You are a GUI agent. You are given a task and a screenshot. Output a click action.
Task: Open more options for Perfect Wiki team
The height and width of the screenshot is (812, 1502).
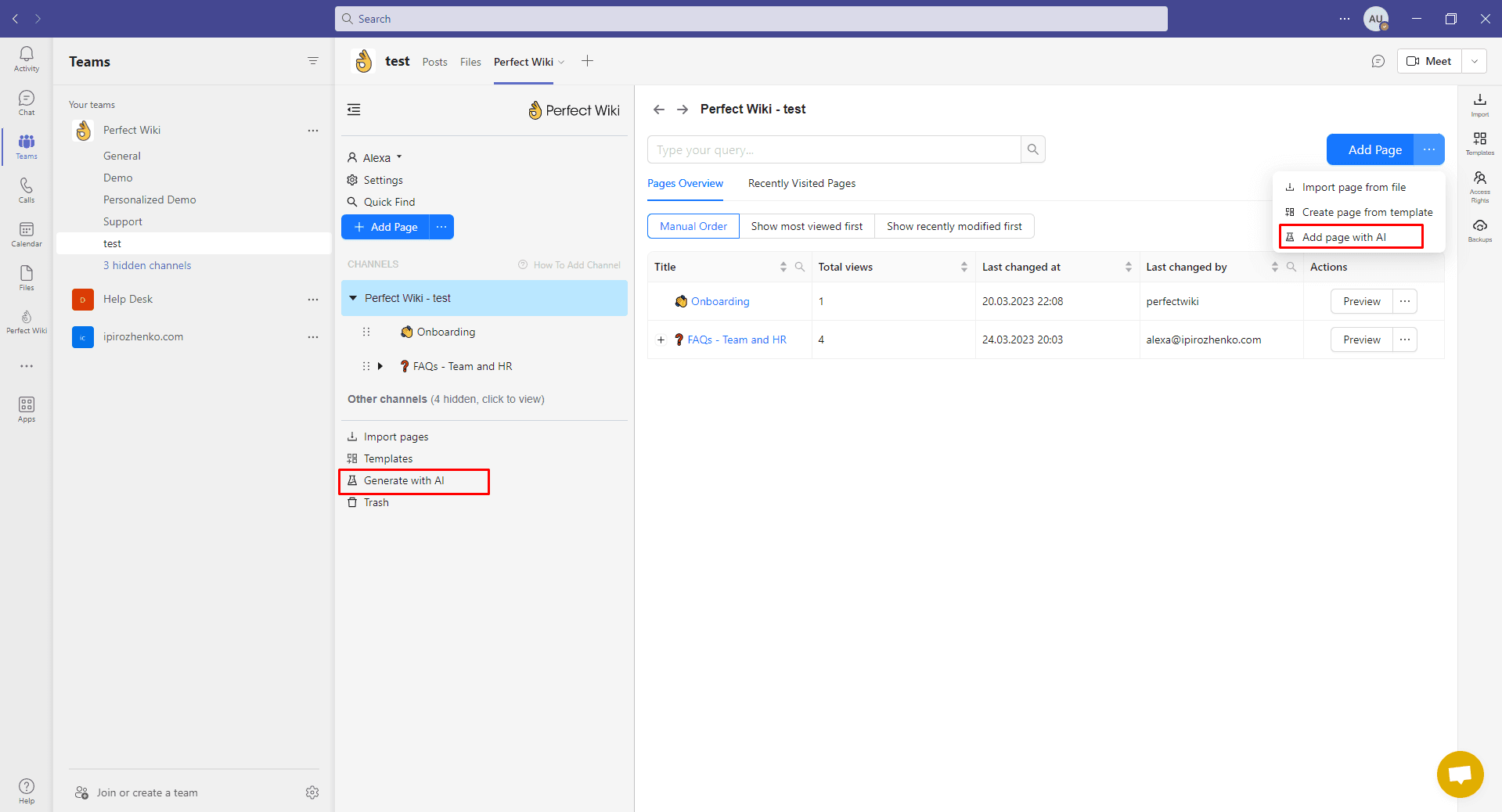(x=313, y=131)
